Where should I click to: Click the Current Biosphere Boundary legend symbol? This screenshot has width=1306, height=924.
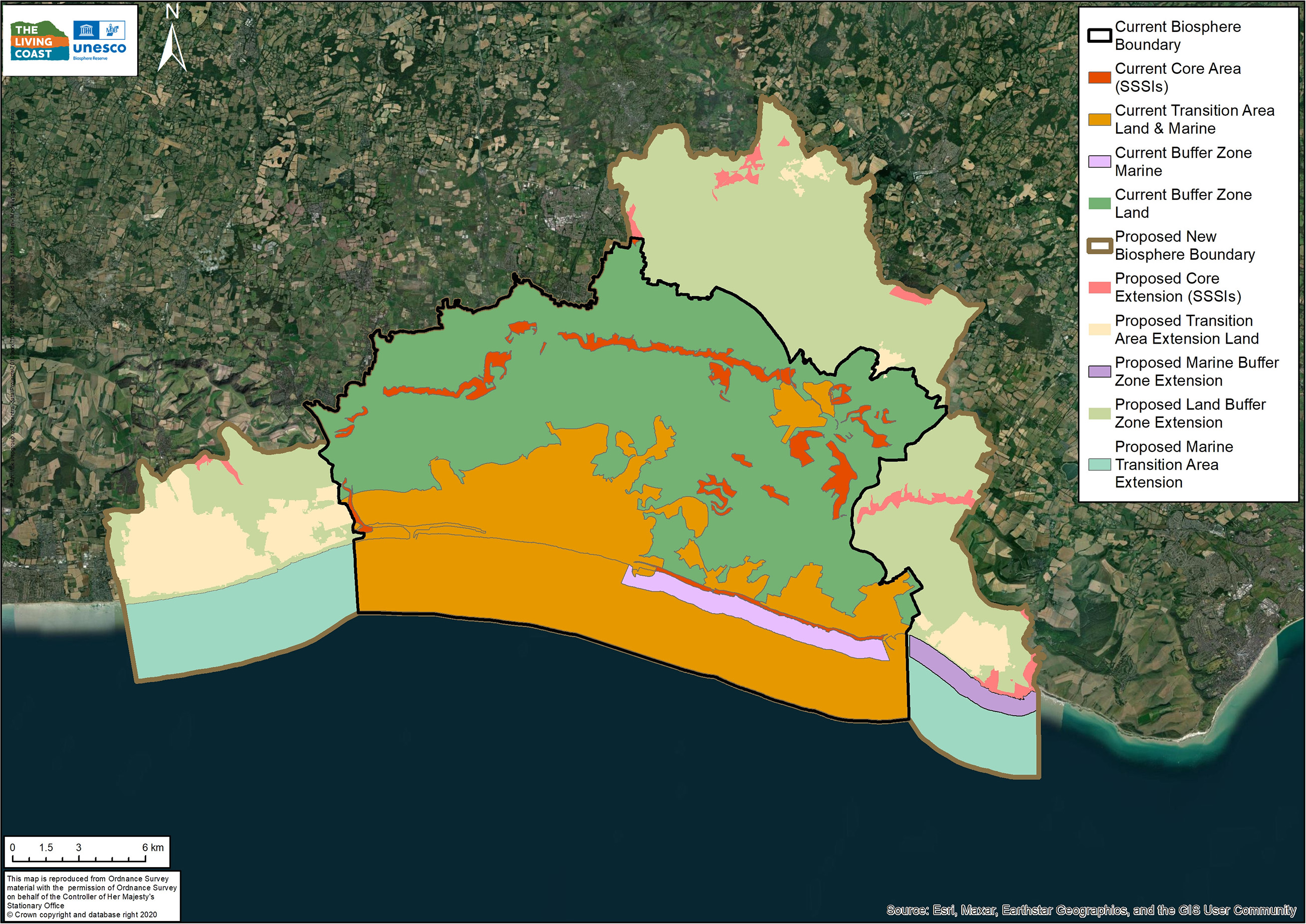1100,36
